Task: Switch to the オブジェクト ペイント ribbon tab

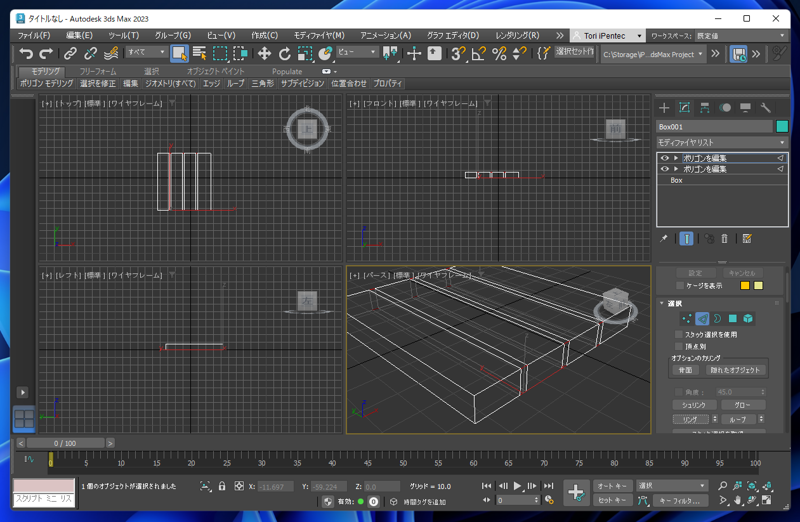Action: [x=215, y=71]
